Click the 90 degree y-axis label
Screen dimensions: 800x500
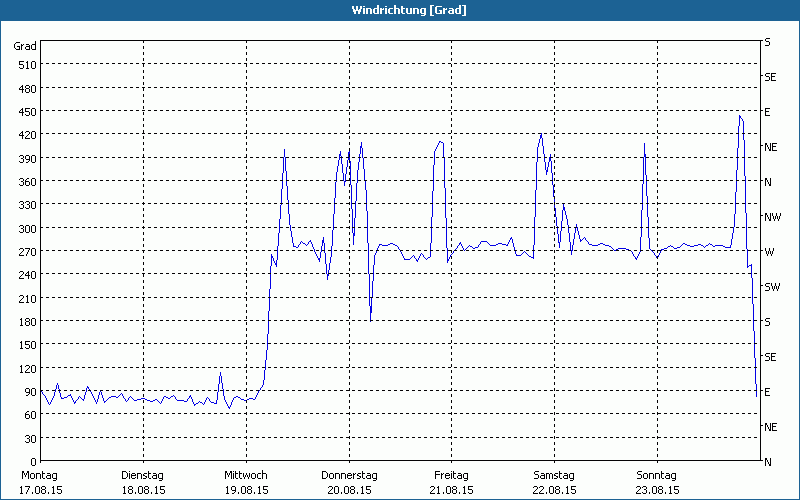coord(29,391)
